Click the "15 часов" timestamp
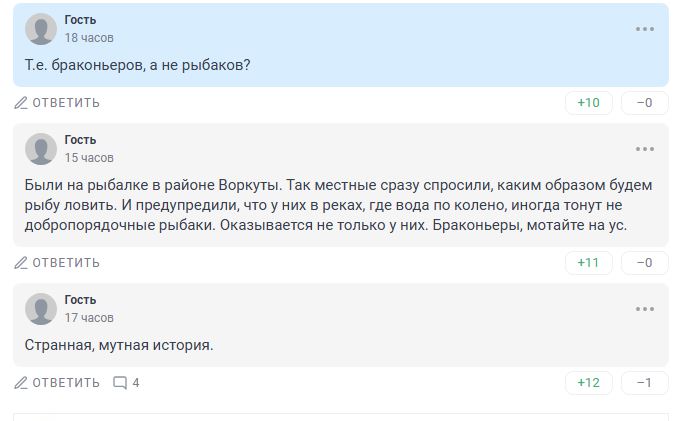 [x=89, y=158]
